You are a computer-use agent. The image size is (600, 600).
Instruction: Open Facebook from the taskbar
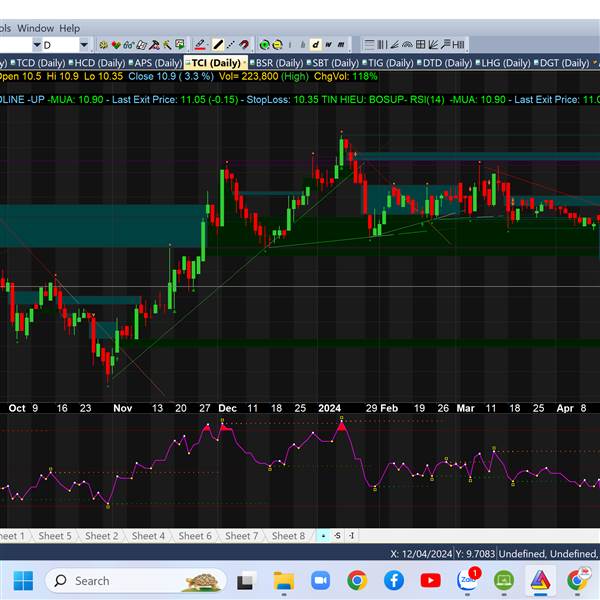tap(394, 580)
